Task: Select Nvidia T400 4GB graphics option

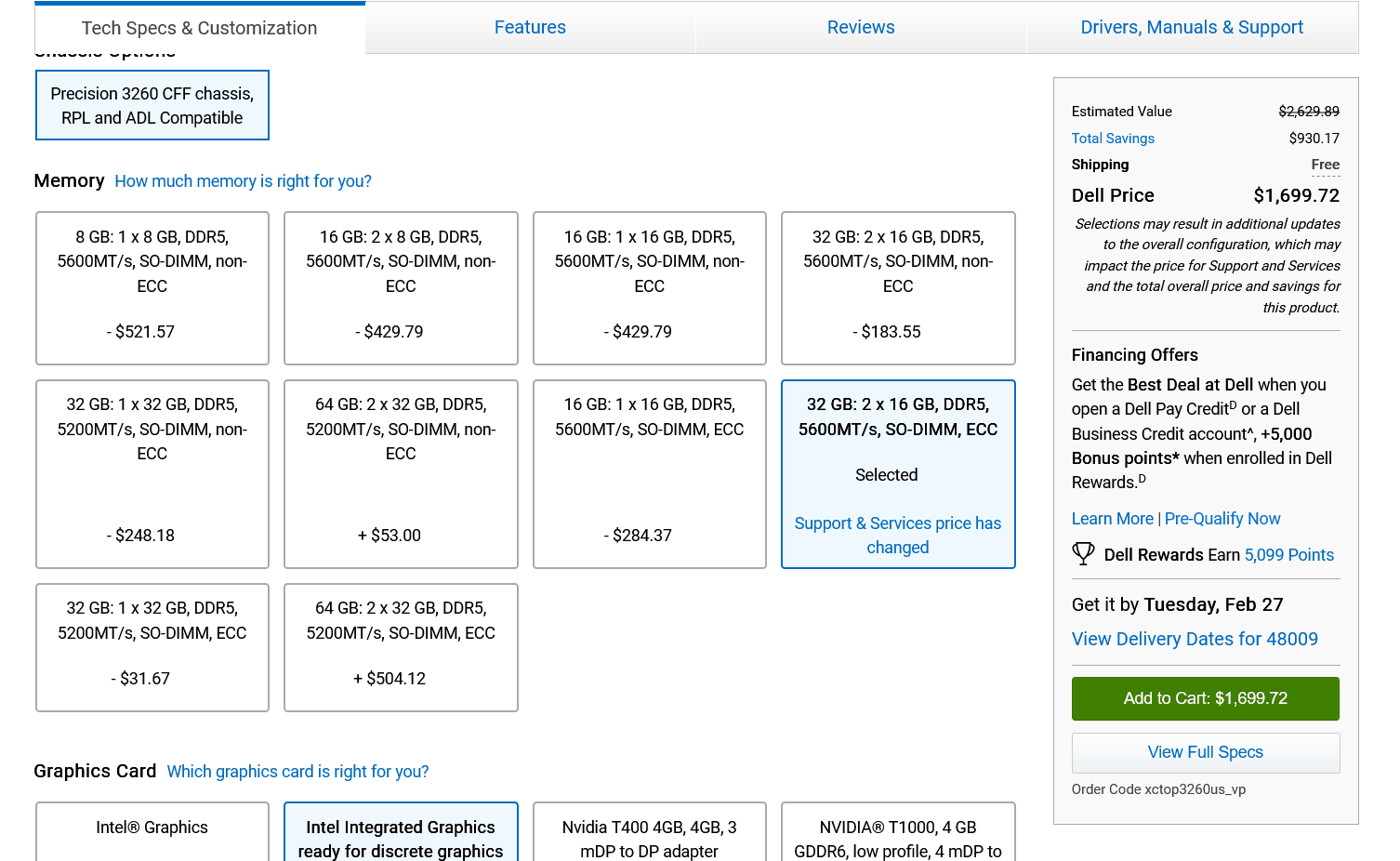Action: pos(650,832)
